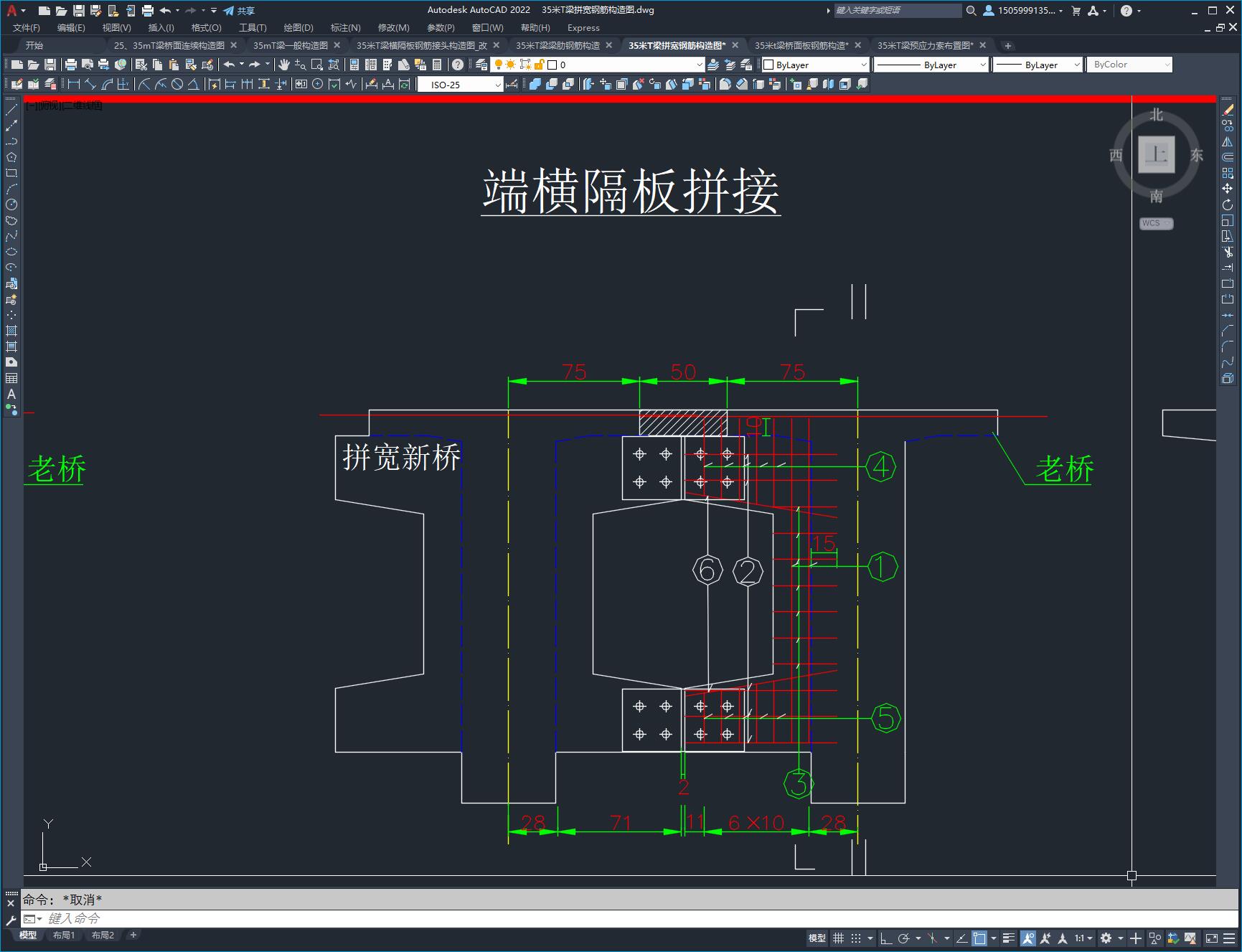Select the Polygon tool
This screenshot has width=1242, height=952.
[11, 157]
